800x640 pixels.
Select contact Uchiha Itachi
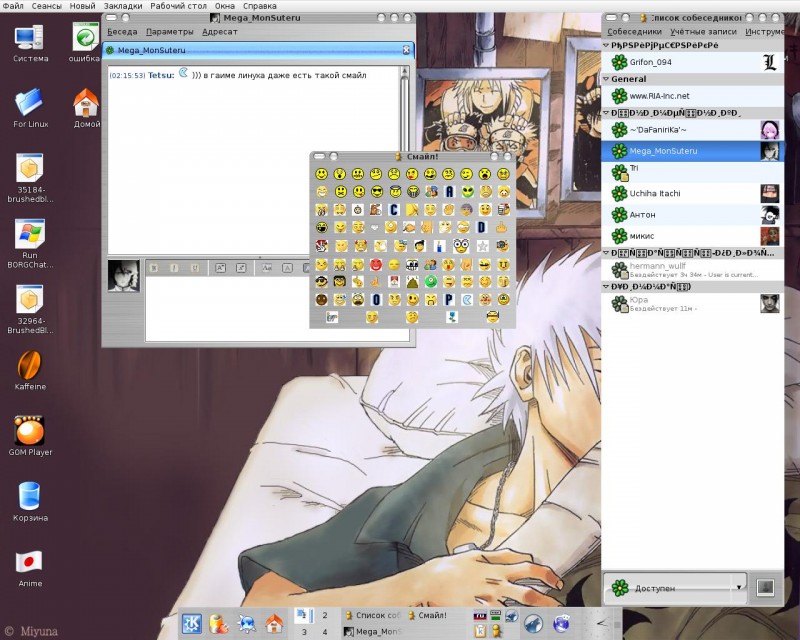[x=692, y=193]
